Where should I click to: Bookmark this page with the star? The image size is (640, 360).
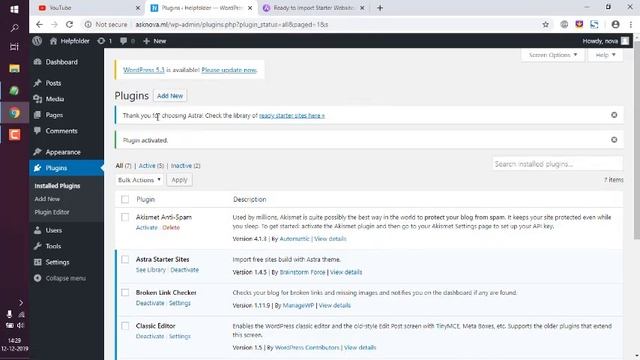pyautogui.click(x=545, y=24)
